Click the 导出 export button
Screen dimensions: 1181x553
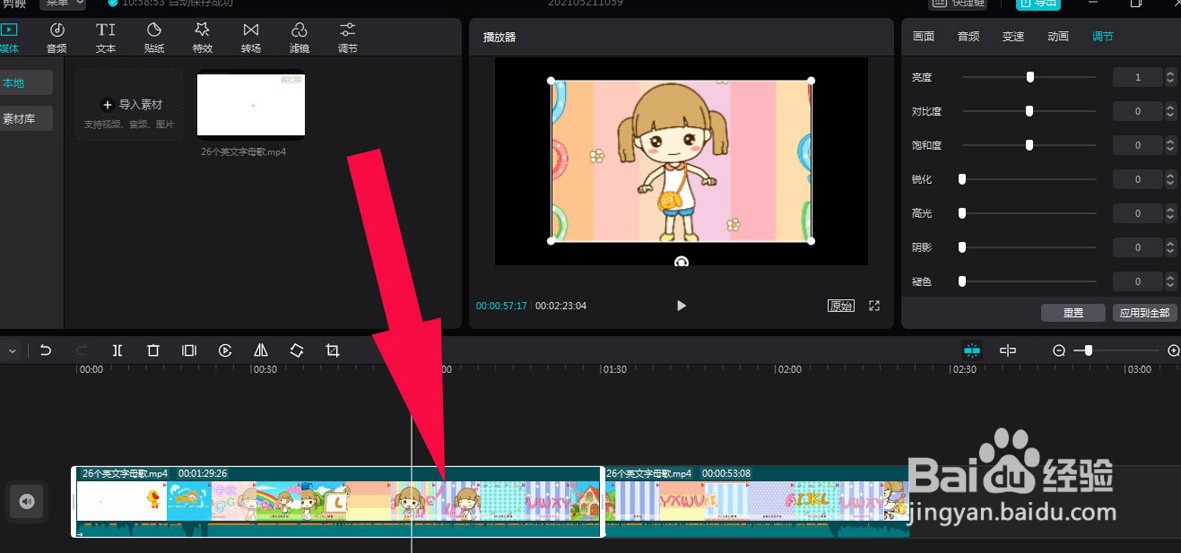[x=1037, y=4]
